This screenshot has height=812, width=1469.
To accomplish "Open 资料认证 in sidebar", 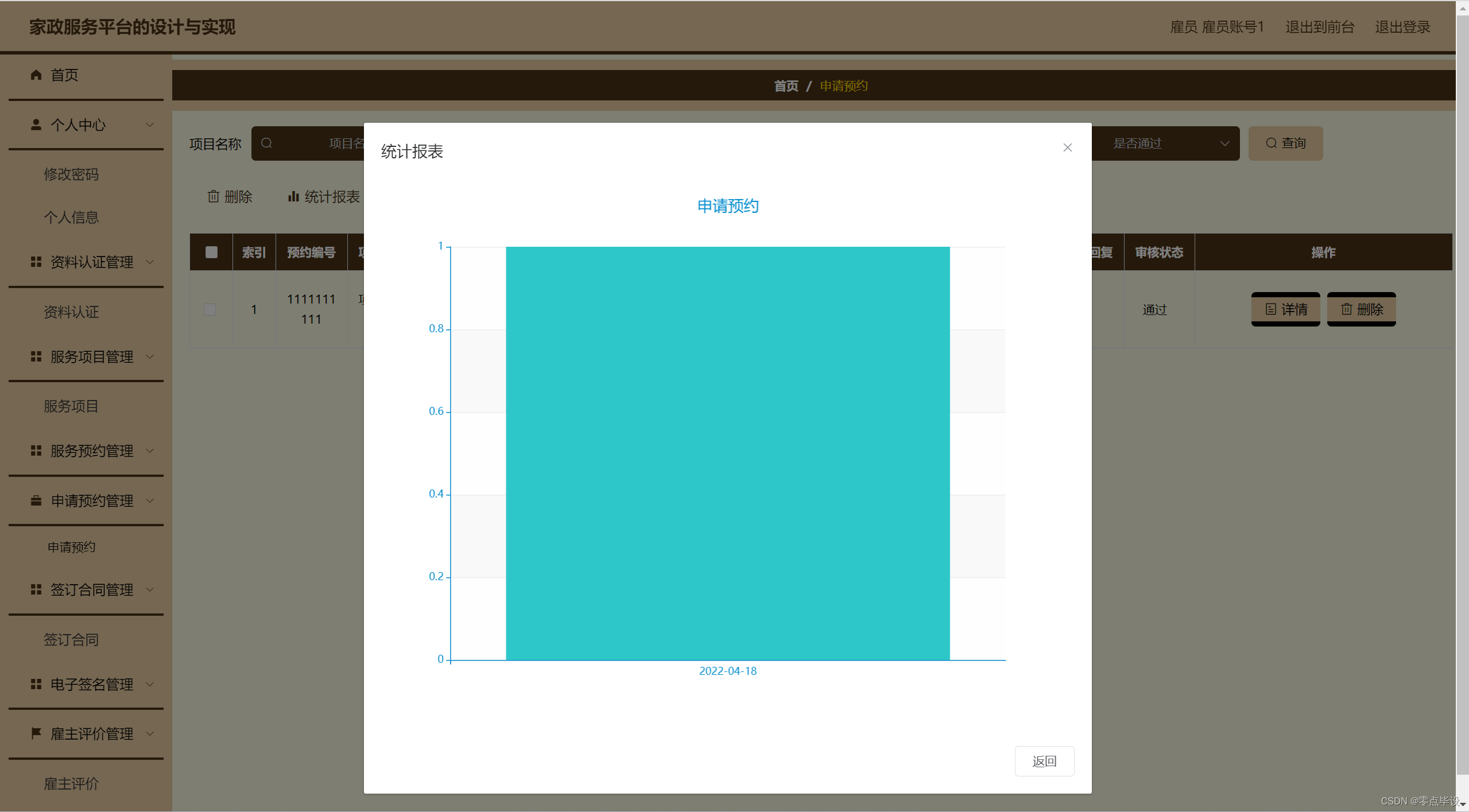I will click(x=72, y=312).
